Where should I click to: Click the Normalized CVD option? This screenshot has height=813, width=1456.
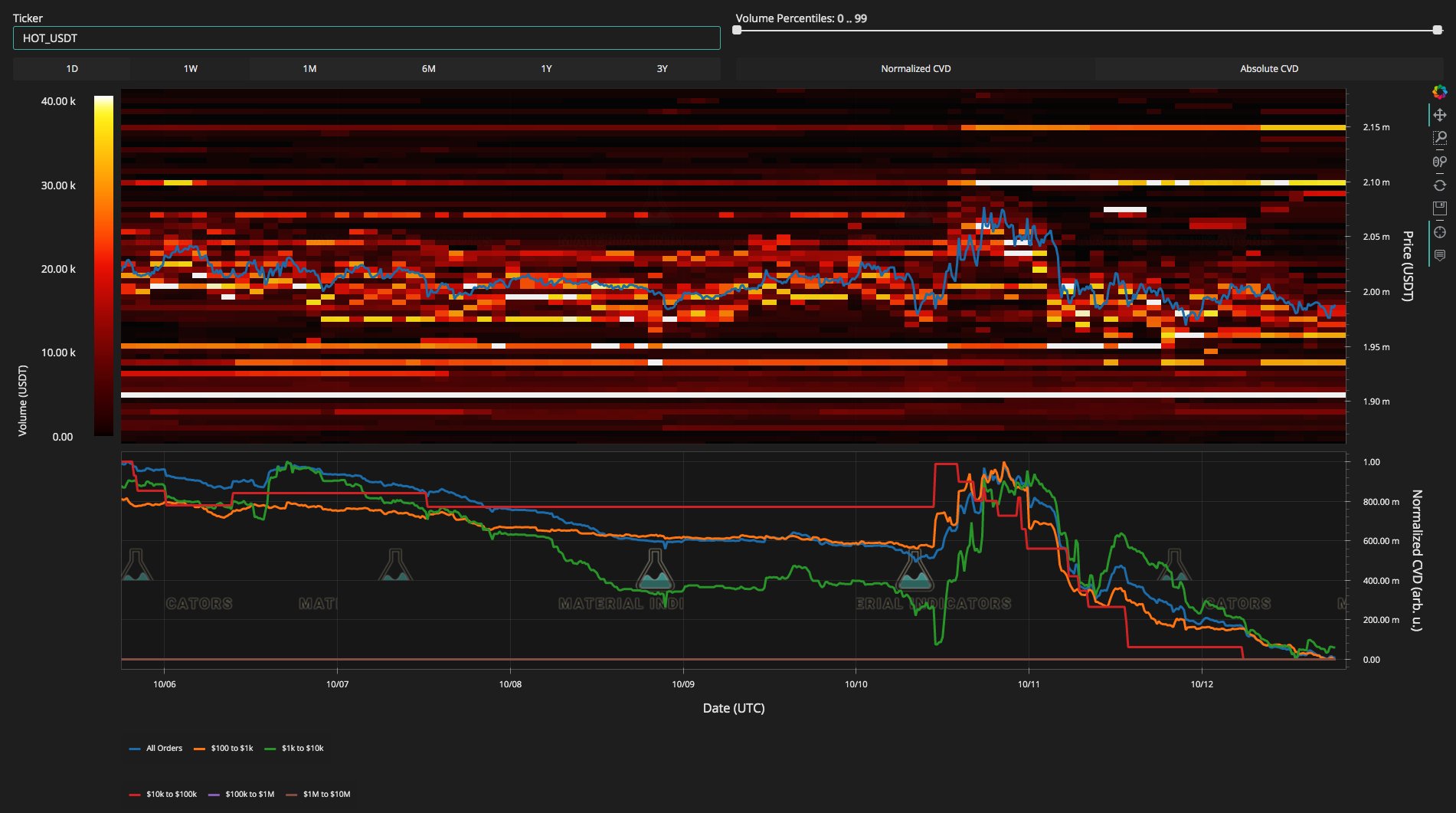click(915, 68)
